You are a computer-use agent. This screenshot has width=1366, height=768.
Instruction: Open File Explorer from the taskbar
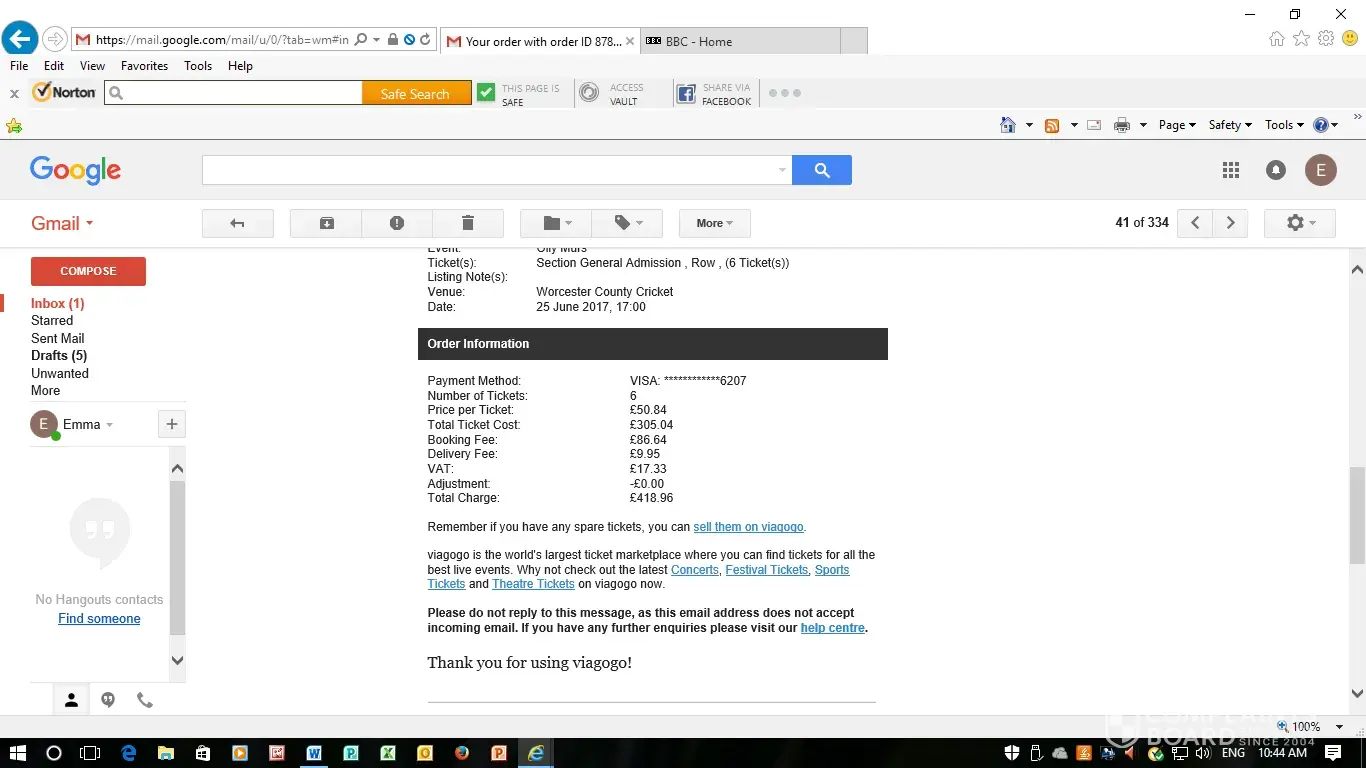[x=166, y=753]
